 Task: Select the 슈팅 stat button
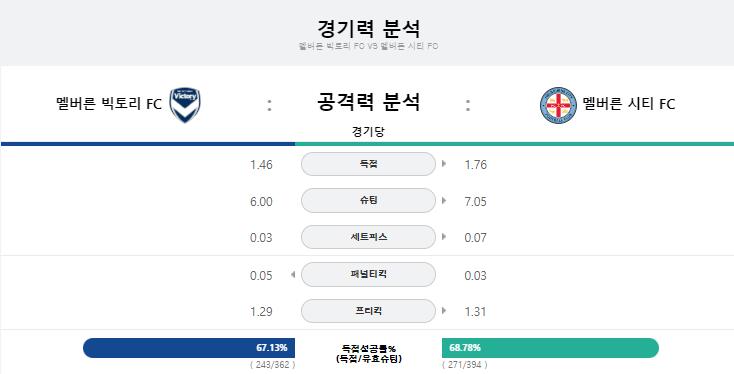(x=368, y=201)
